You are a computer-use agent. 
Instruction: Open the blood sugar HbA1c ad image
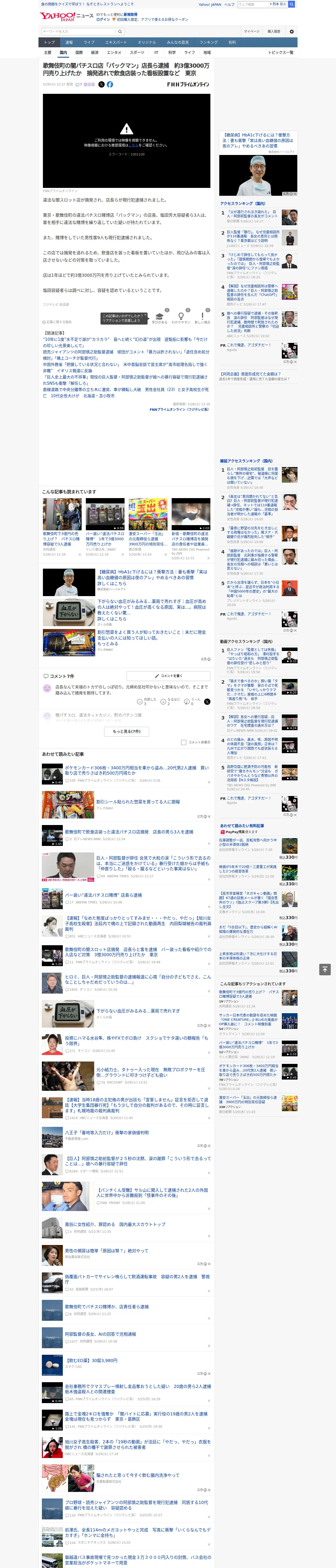(258, 175)
